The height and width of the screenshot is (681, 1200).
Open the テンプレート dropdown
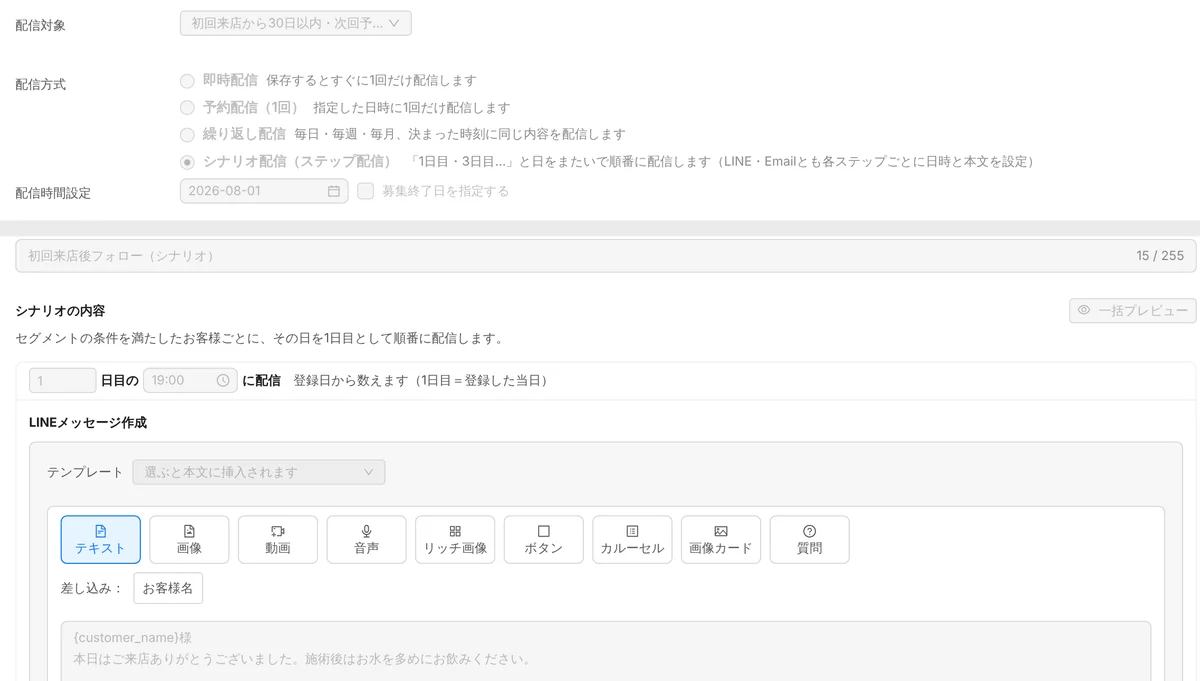(x=259, y=472)
